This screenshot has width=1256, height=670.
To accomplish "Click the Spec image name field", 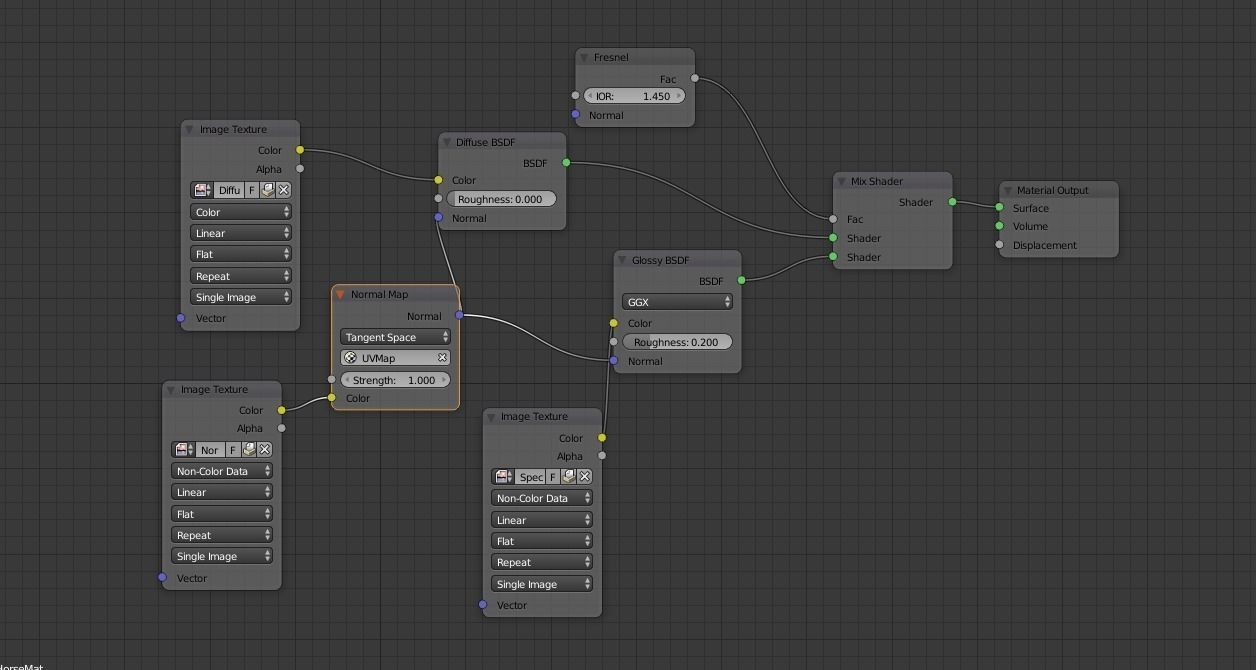I will pyautogui.click(x=530, y=477).
